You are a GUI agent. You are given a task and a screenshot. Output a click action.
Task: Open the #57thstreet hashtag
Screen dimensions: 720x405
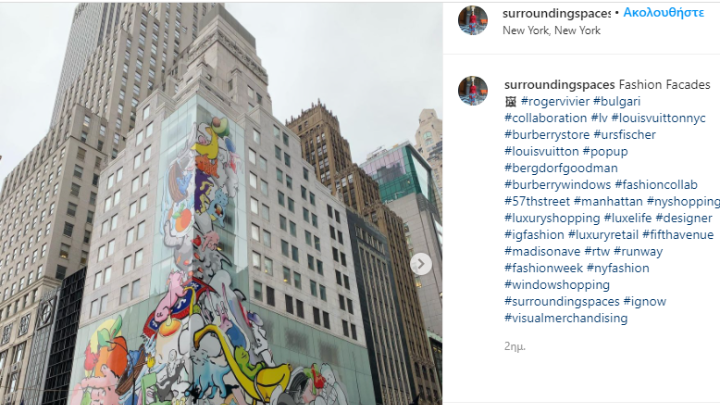point(537,202)
